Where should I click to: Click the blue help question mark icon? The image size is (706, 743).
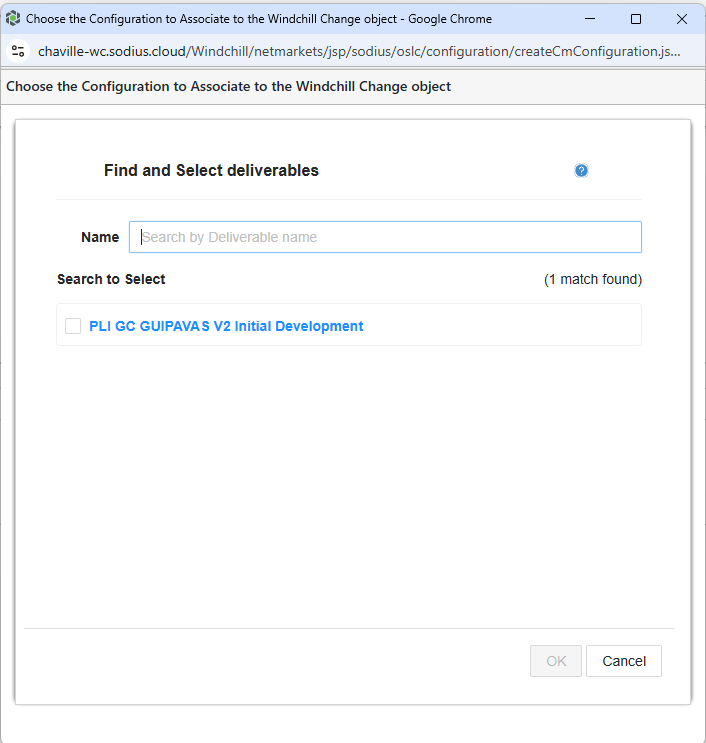581,171
